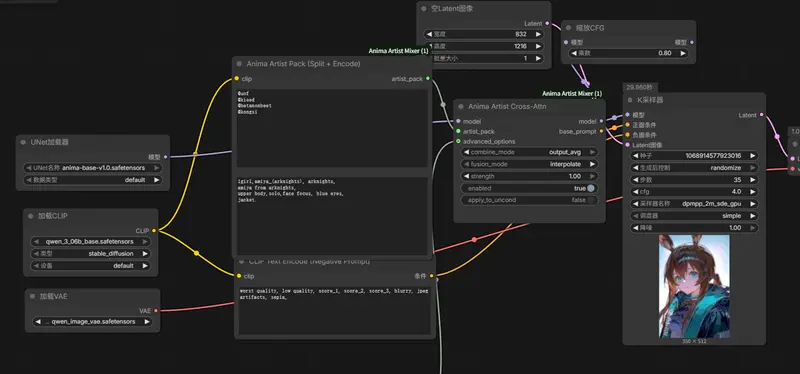
Task: Click Latent output port on 空Latent图像 node
Action: pyautogui.click(x=547, y=23)
